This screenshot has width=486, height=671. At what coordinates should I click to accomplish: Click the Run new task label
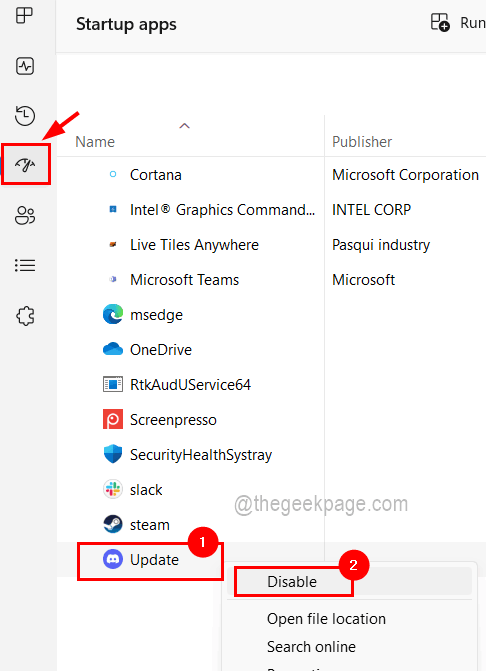point(473,23)
